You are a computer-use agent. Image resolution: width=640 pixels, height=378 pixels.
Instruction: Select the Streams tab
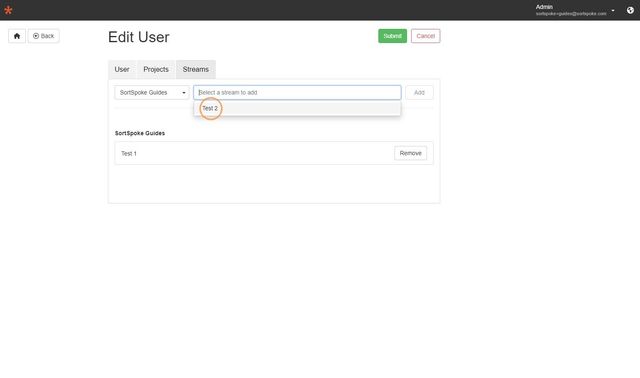pos(196,69)
